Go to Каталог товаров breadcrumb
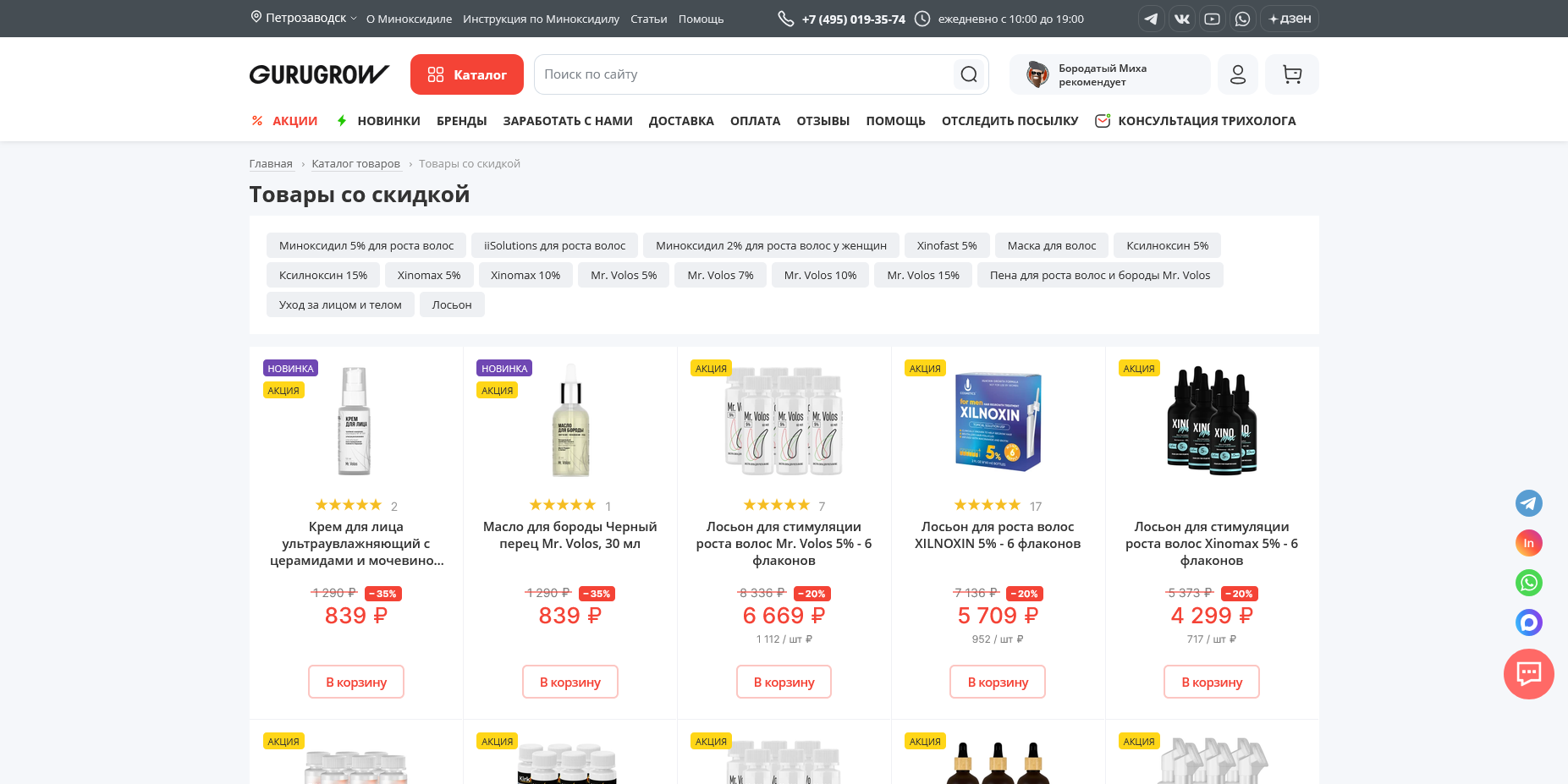 355,164
